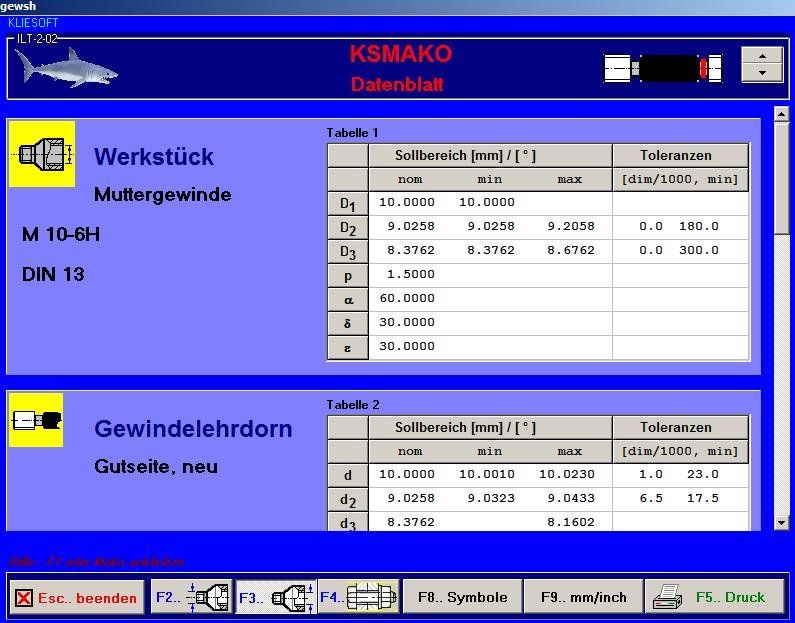
Task: Select row header D1 in Tabelle 1
Action: [x=348, y=203]
